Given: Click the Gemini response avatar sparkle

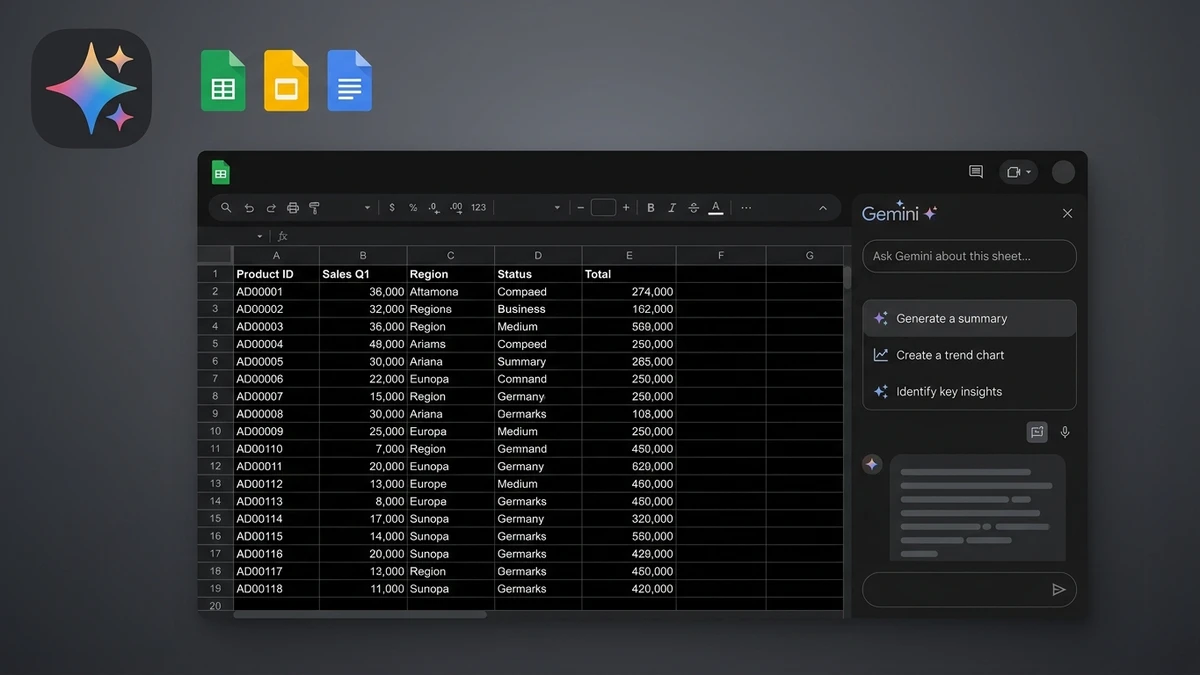Looking at the screenshot, I should coord(872,464).
